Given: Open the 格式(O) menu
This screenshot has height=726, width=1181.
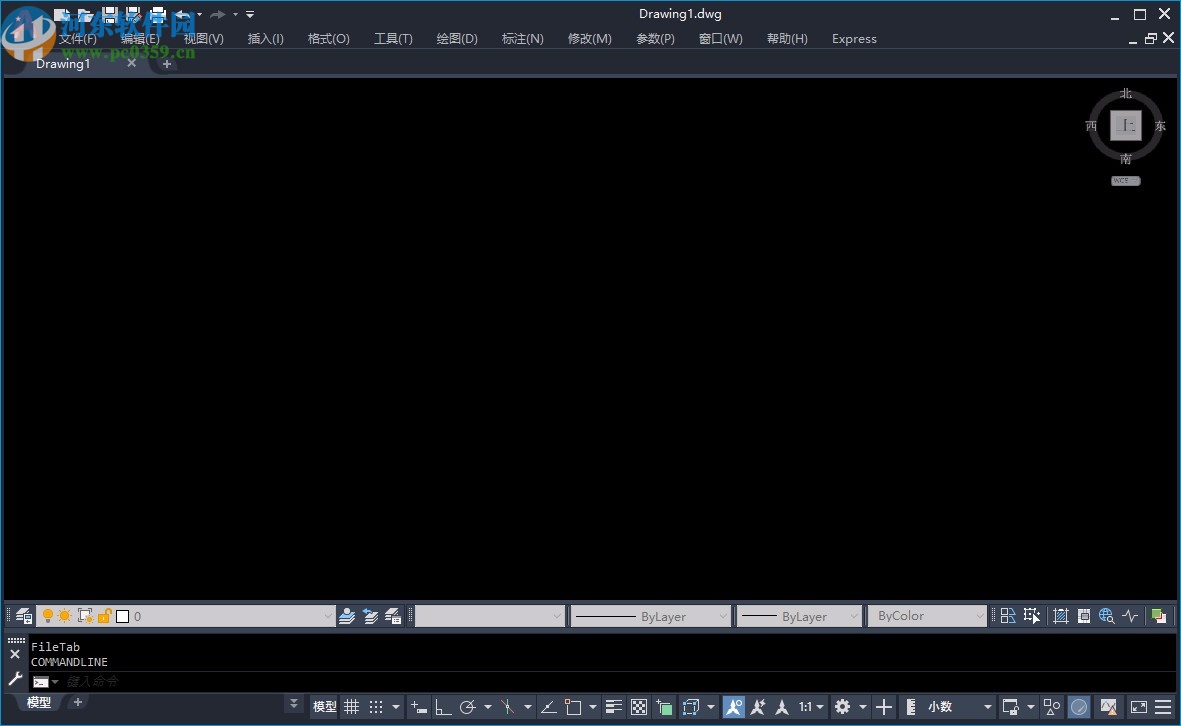Looking at the screenshot, I should click(328, 38).
